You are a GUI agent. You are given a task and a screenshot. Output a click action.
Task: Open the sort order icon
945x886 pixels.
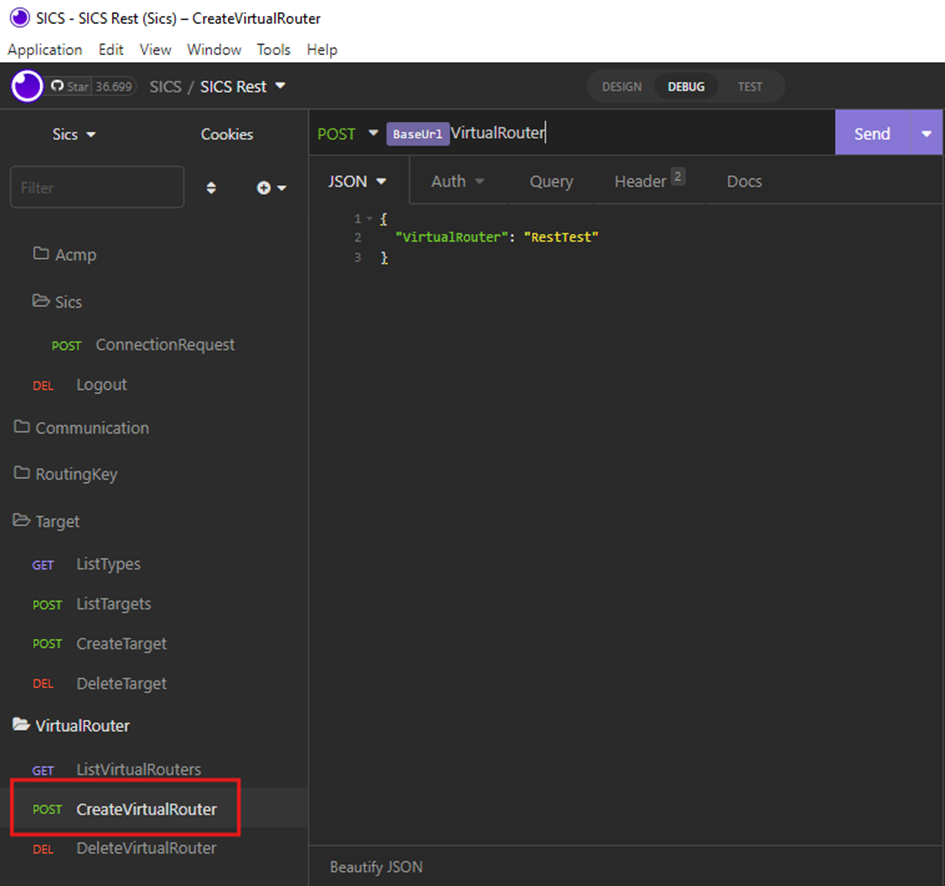211,188
